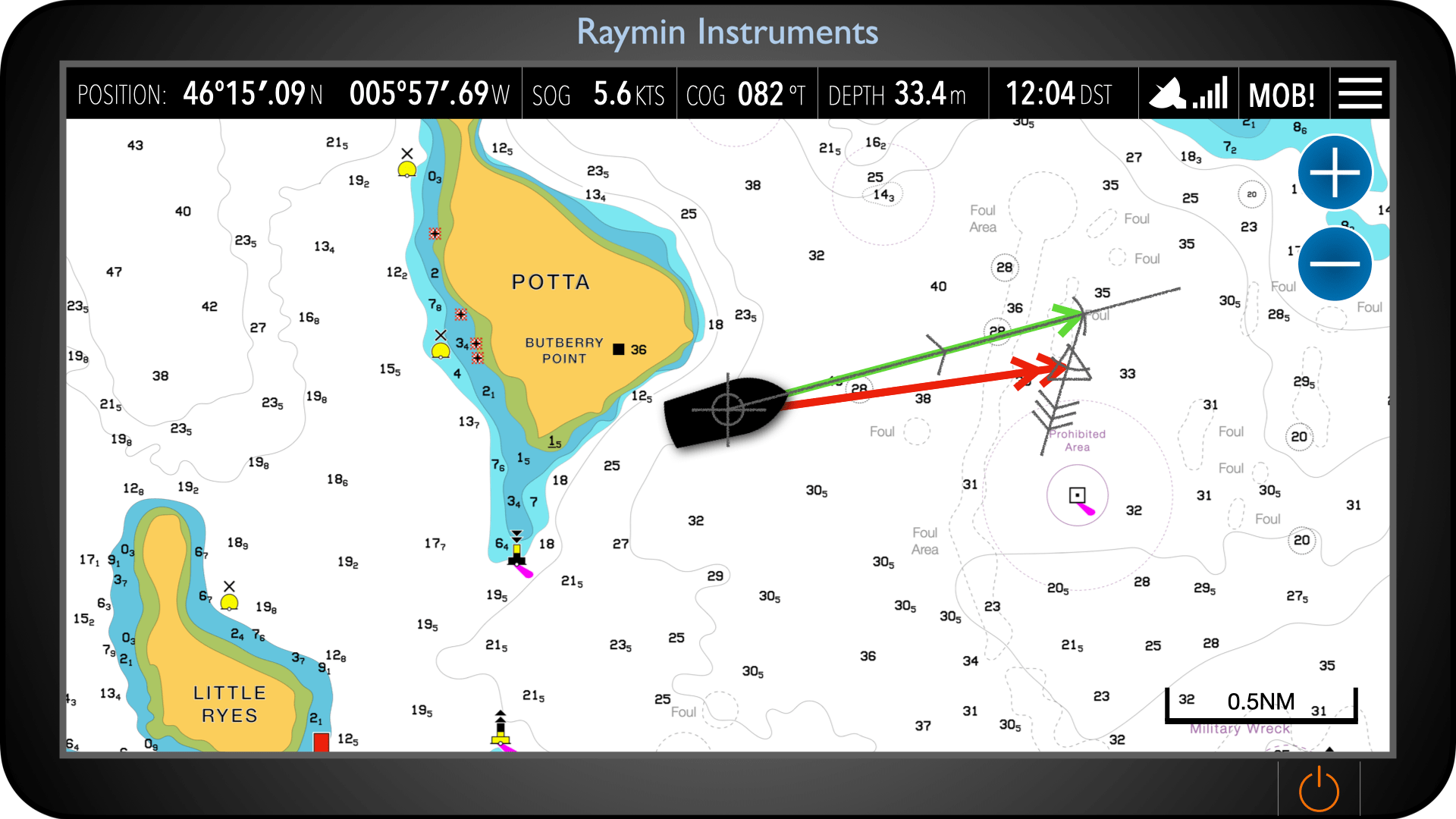Image resolution: width=1456 pixels, height=819 pixels.
Task: Tap the POSITION coordinates readout
Action: [293, 94]
